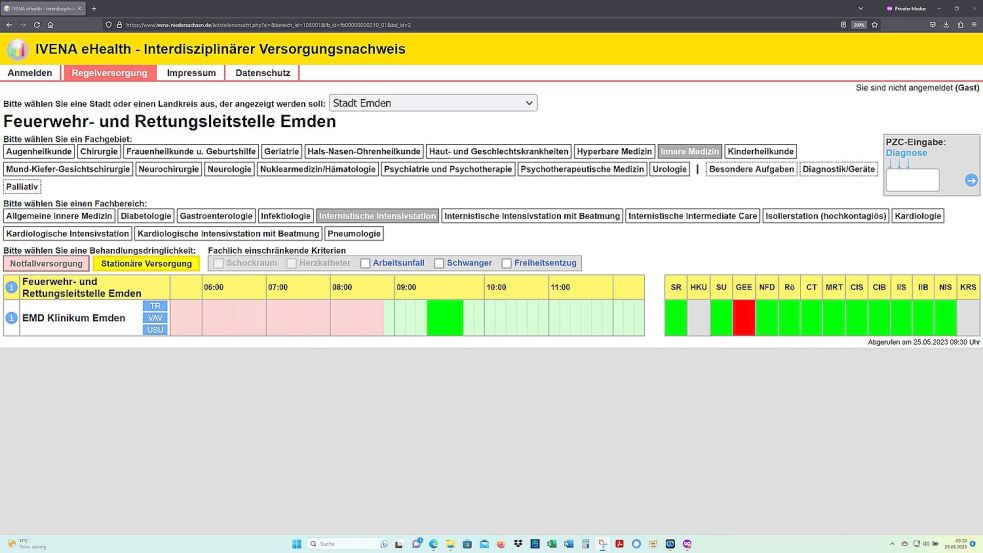Choose Fachbereich Pneumologie
983x553 pixels.
point(354,233)
